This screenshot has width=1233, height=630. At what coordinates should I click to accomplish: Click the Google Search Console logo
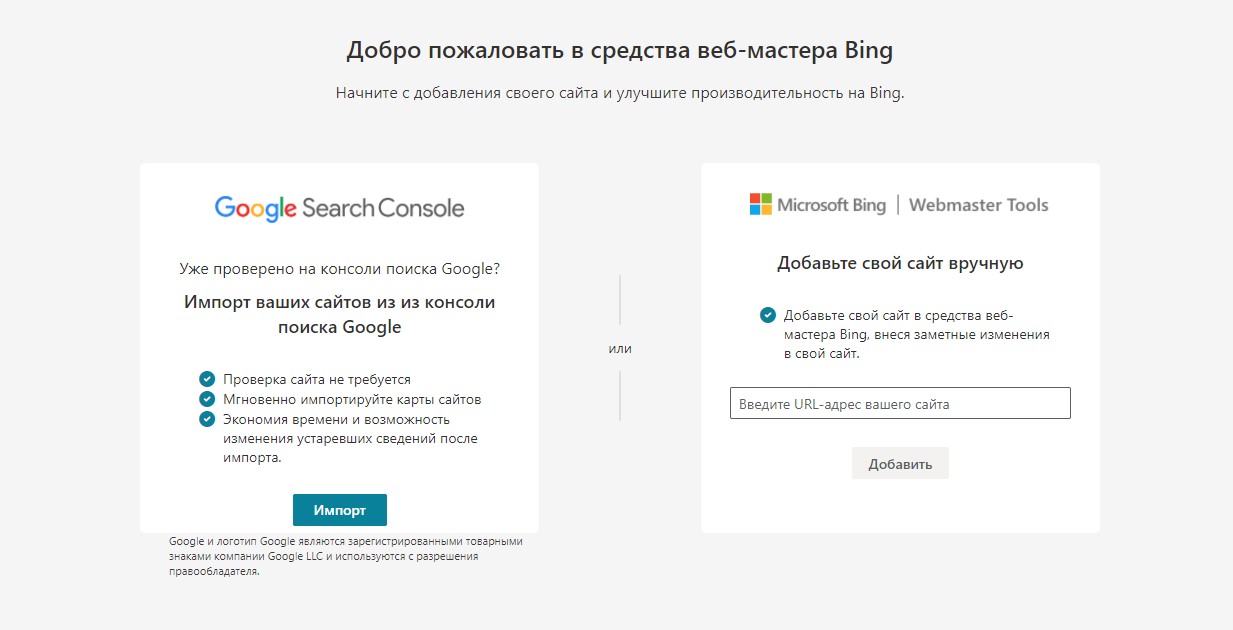click(x=339, y=208)
